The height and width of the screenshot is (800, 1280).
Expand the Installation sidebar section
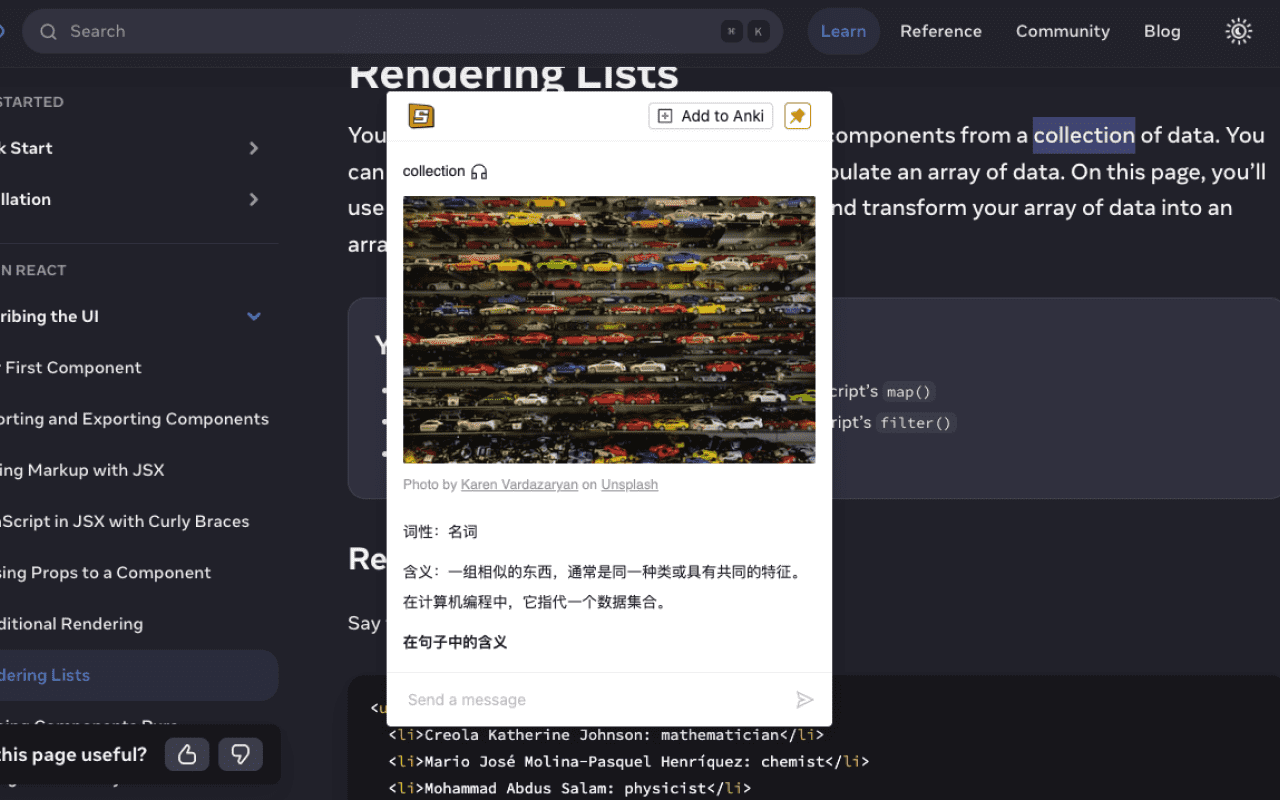click(x=253, y=199)
